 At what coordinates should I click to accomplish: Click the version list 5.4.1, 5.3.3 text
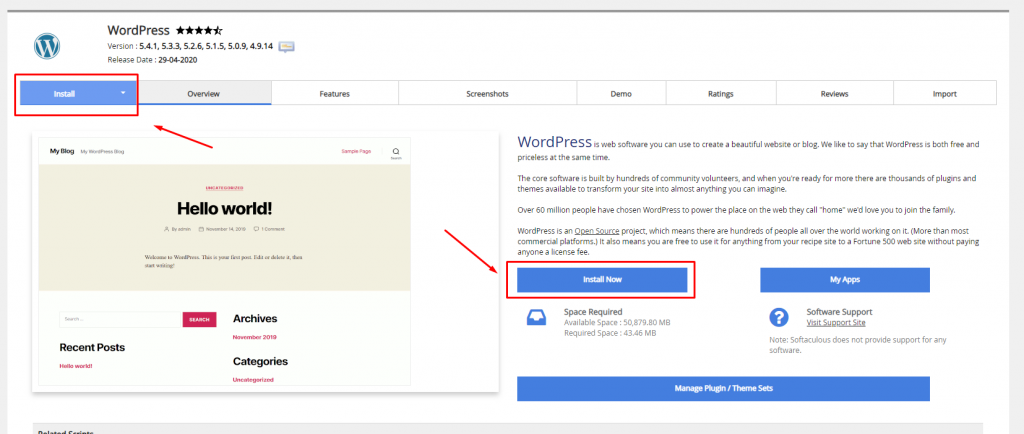(206, 46)
